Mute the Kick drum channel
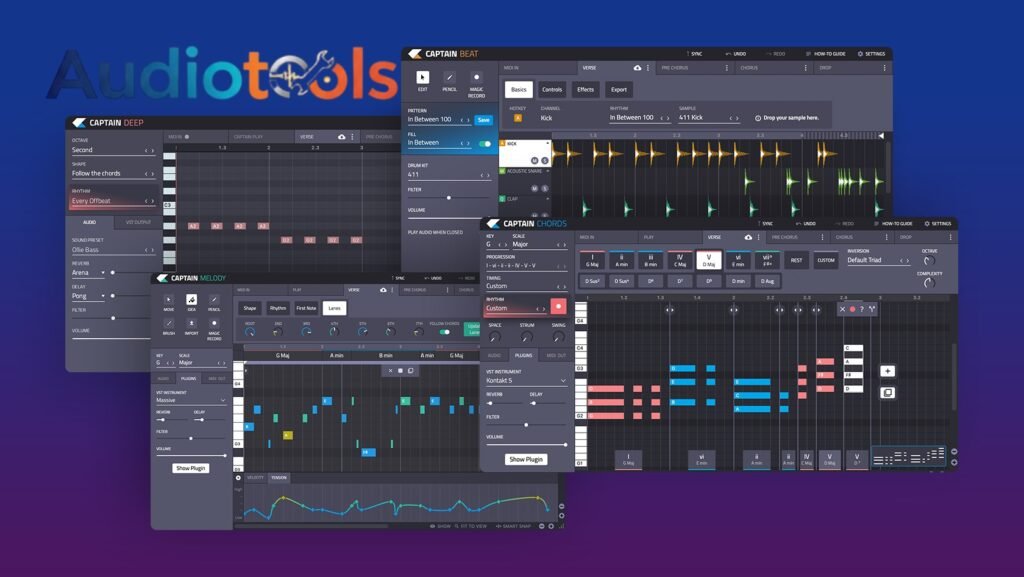This screenshot has height=577, width=1024. (x=534, y=160)
